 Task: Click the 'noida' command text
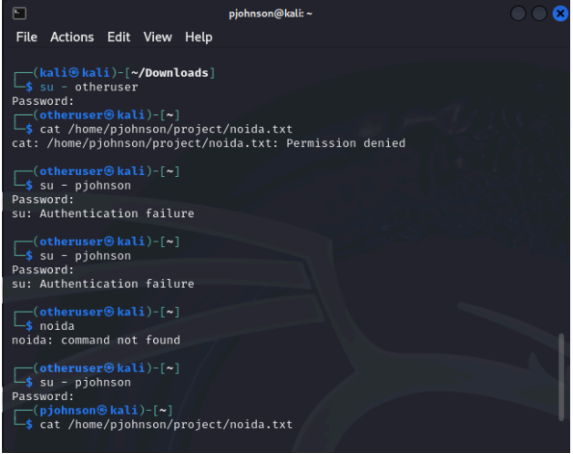(x=57, y=326)
